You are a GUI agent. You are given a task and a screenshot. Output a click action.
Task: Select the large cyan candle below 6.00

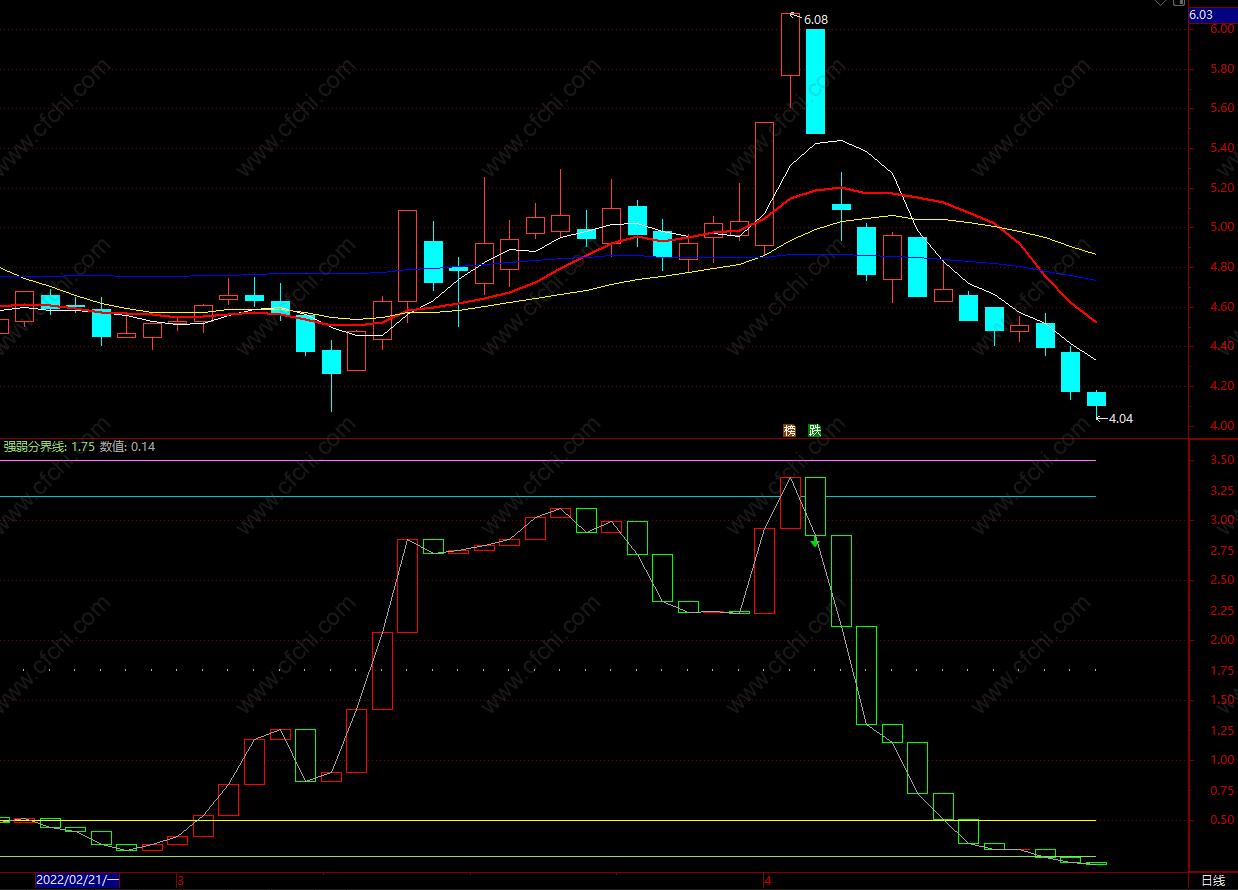click(815, 81)
